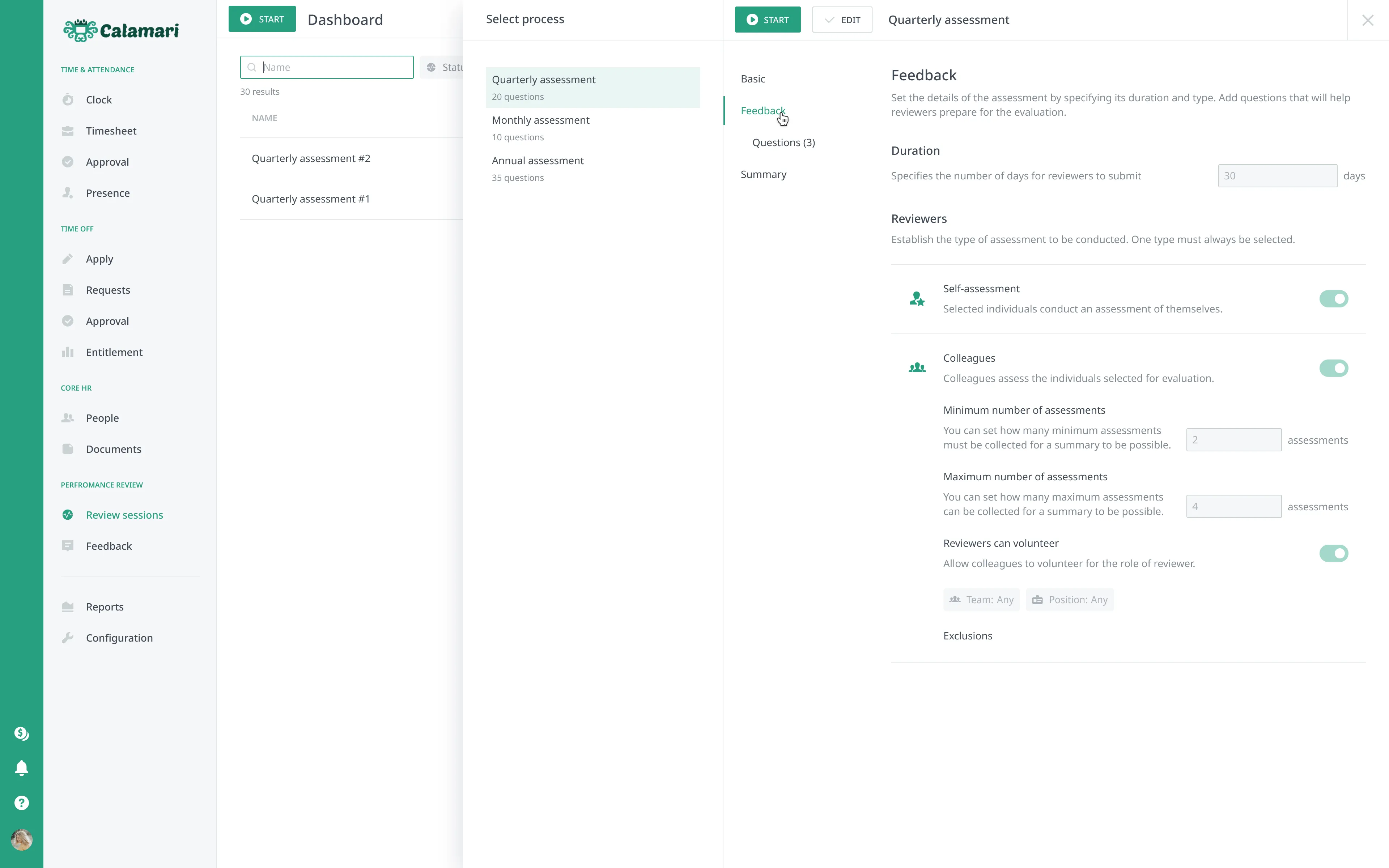
Task: Click the Clock icon in sidebar
Action: (x=68, y=100)
